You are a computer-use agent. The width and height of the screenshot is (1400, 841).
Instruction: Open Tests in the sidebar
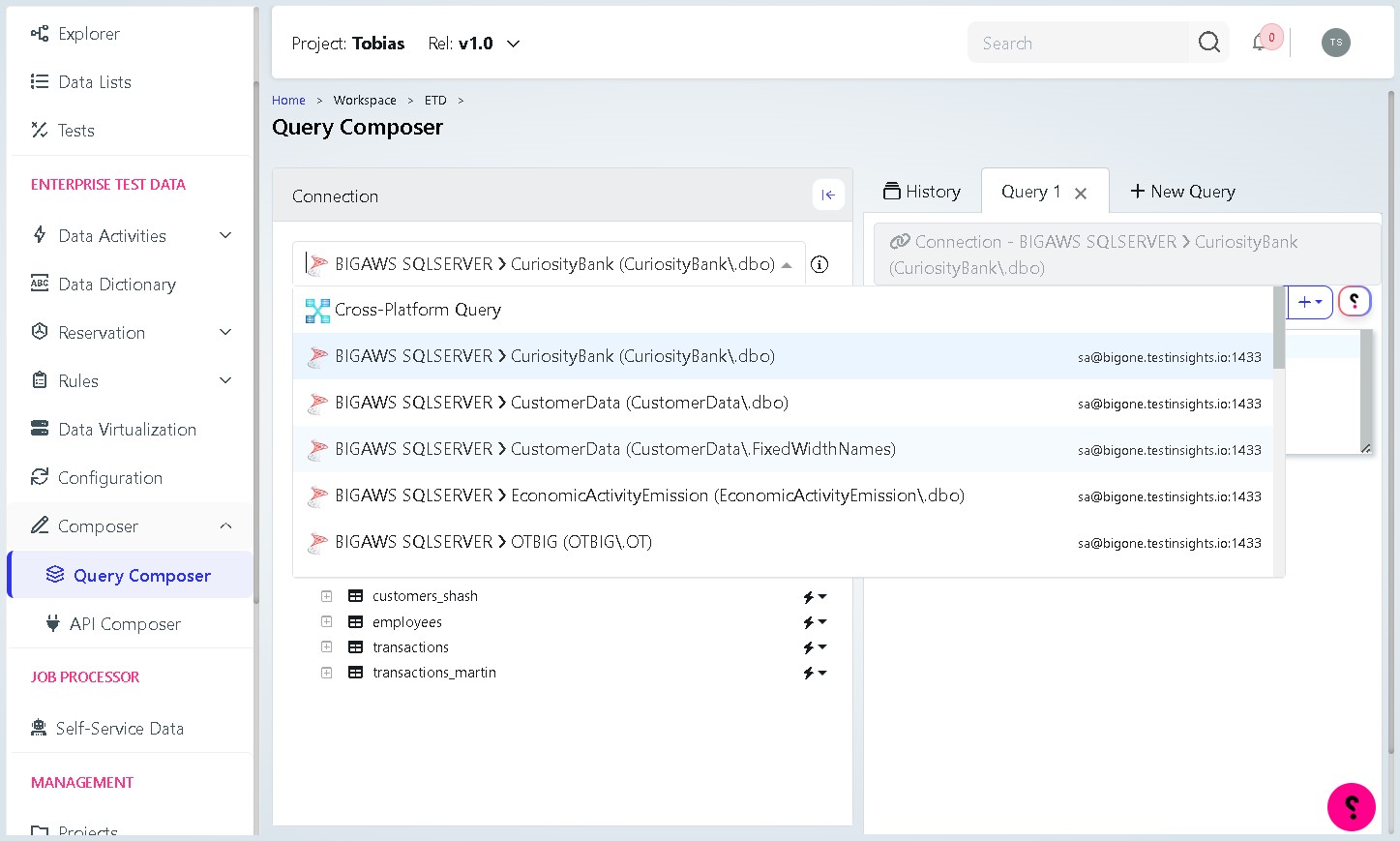pos(63,131)
